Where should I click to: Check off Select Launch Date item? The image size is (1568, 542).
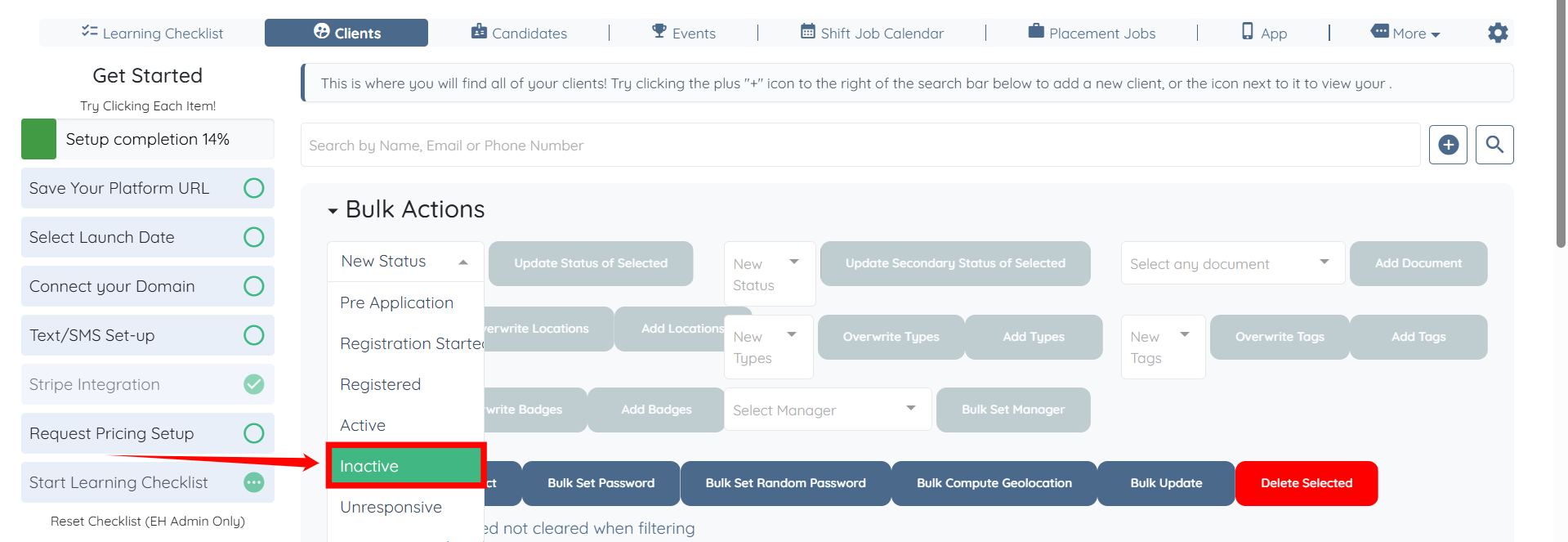tap(254, 237)
